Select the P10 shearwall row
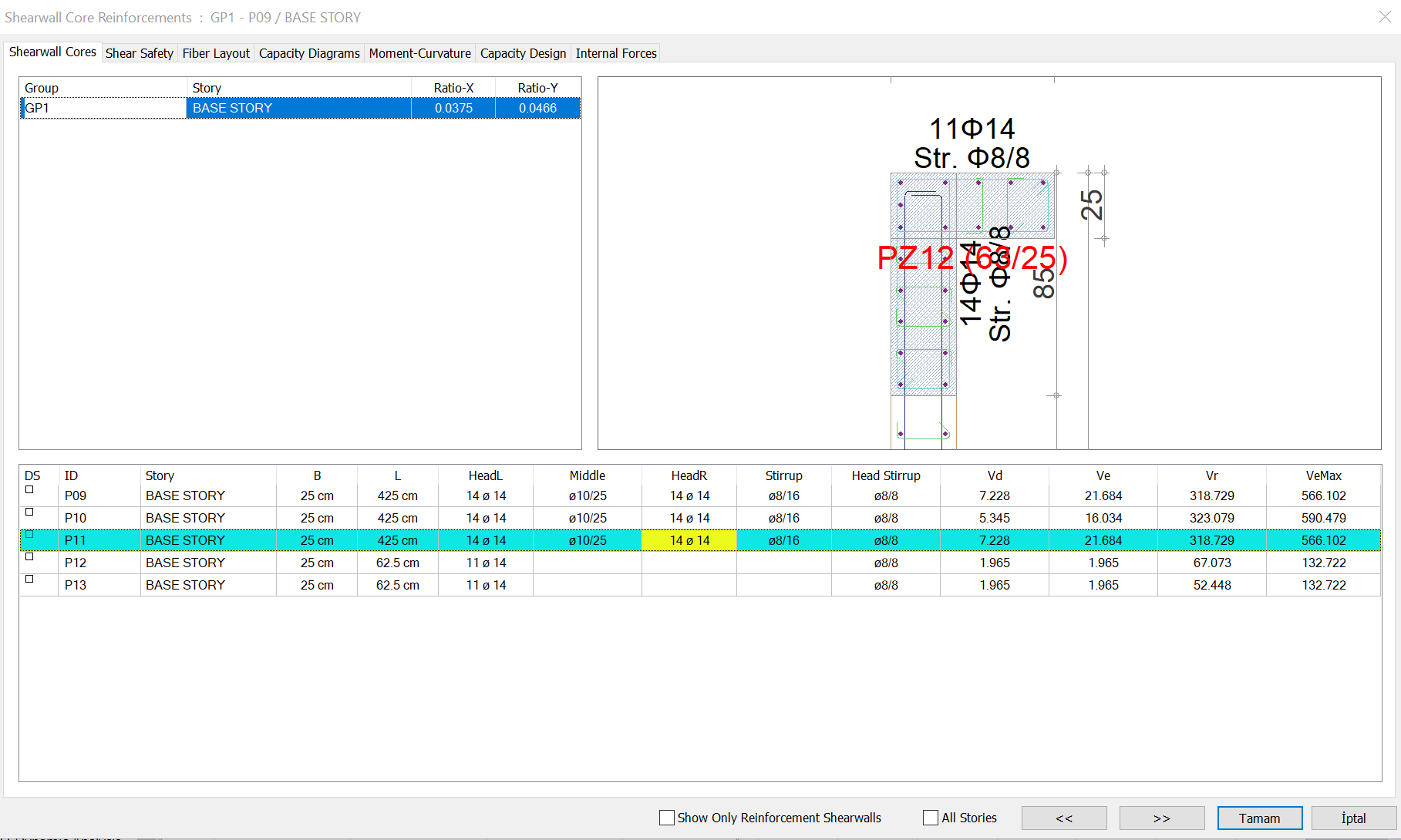 tap(76, 518)
